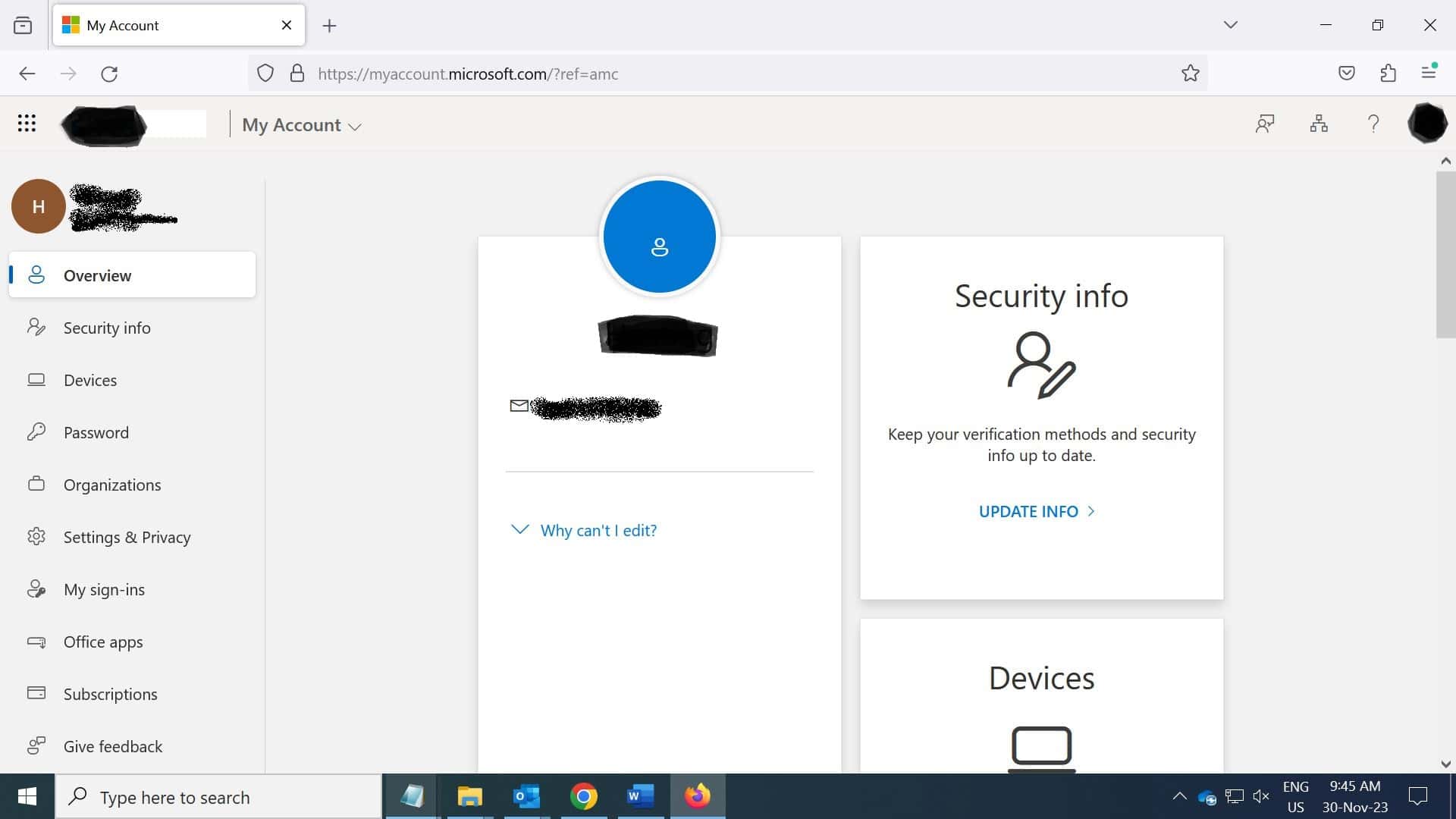The image size is (1456, 819).
Task: Open My sign-ins in the sidebar
Action: coord(132,589)
